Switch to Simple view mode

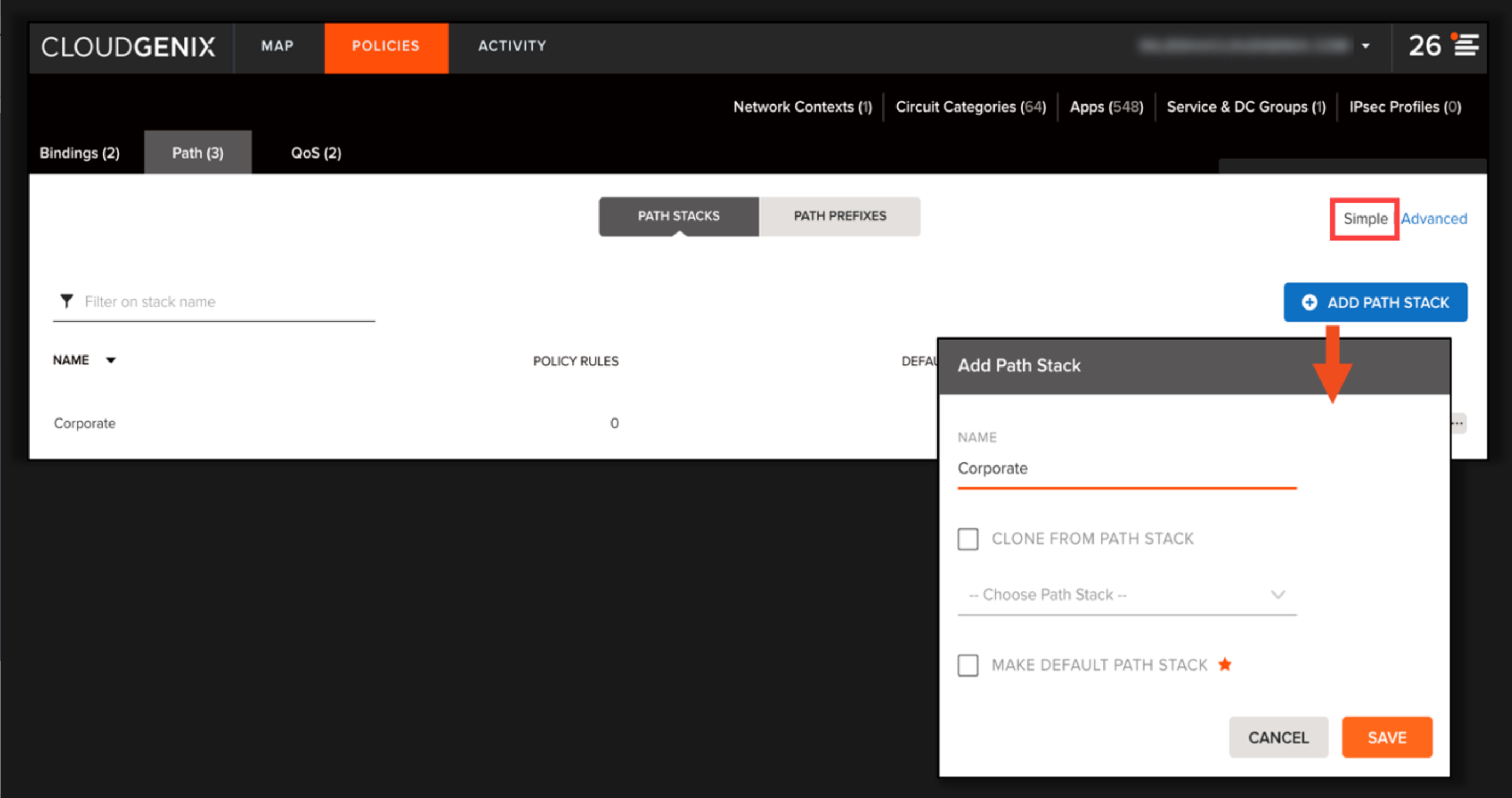1365,219
